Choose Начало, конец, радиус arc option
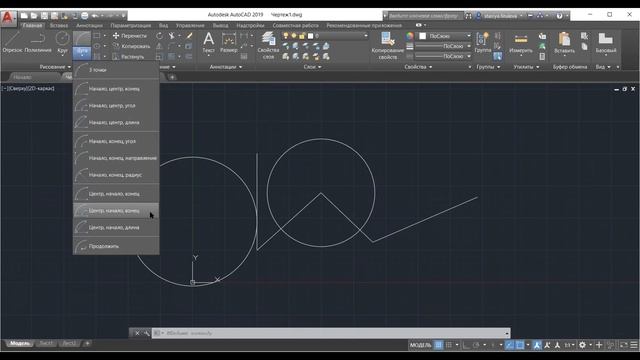Image resolution: width=640 pixels, height=360 pixels. pyautogui.click(x=116, y=175)
